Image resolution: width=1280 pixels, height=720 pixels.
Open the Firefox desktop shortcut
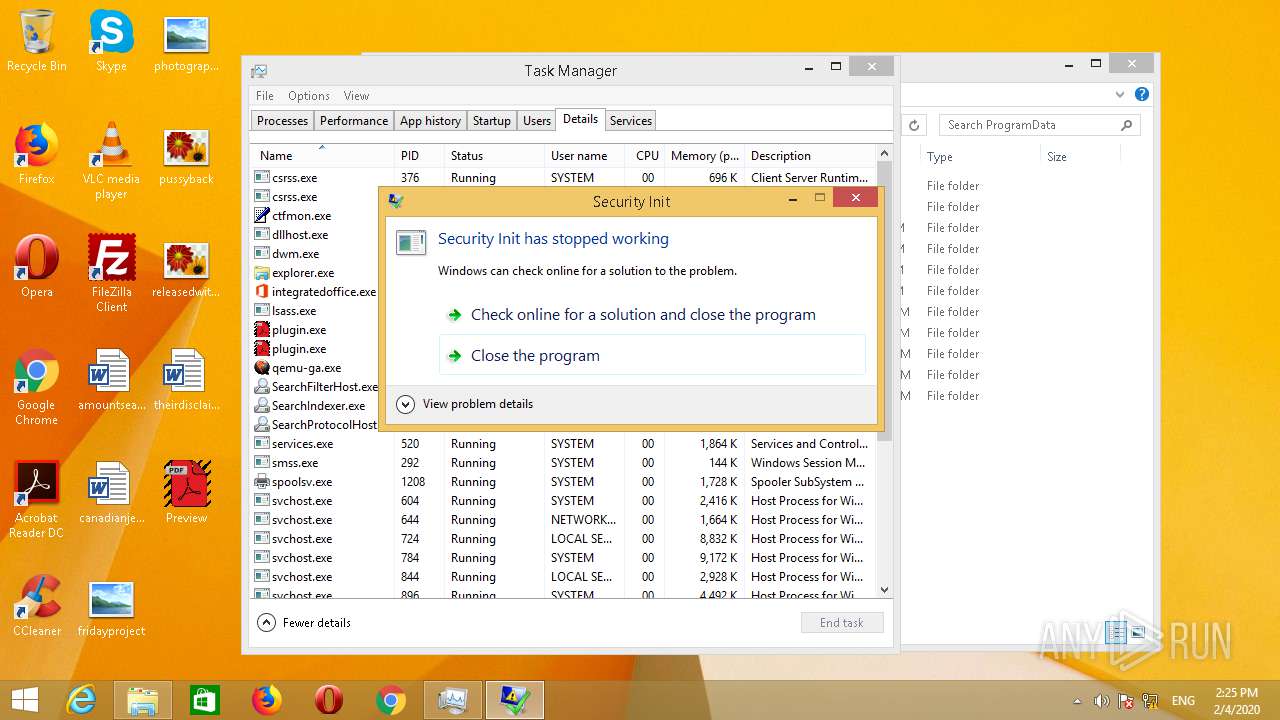point(36,154)
